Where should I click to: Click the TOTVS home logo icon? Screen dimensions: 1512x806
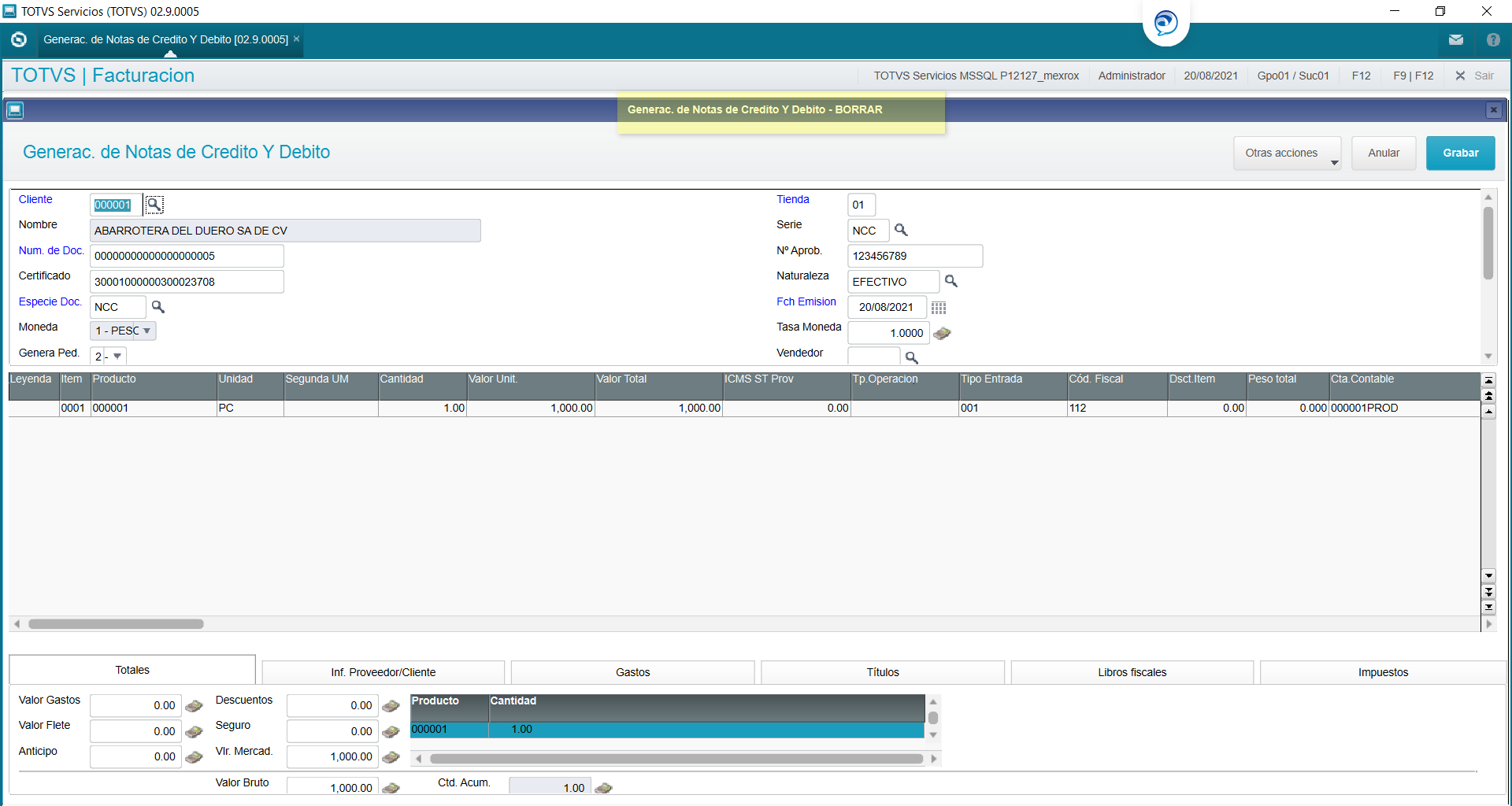19,39
